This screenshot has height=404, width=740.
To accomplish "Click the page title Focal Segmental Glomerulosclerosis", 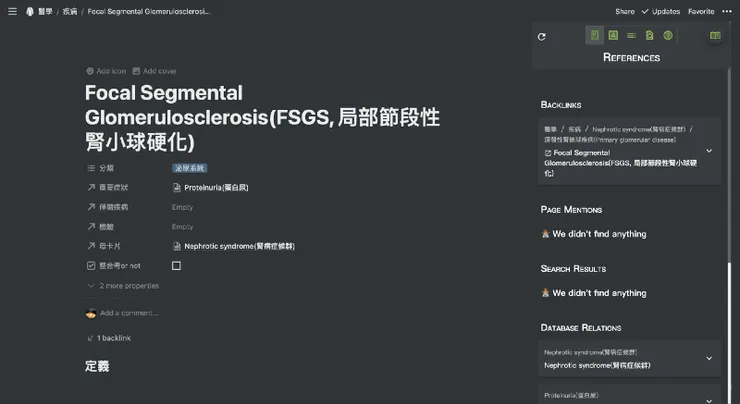I will (x=262, y=118).
